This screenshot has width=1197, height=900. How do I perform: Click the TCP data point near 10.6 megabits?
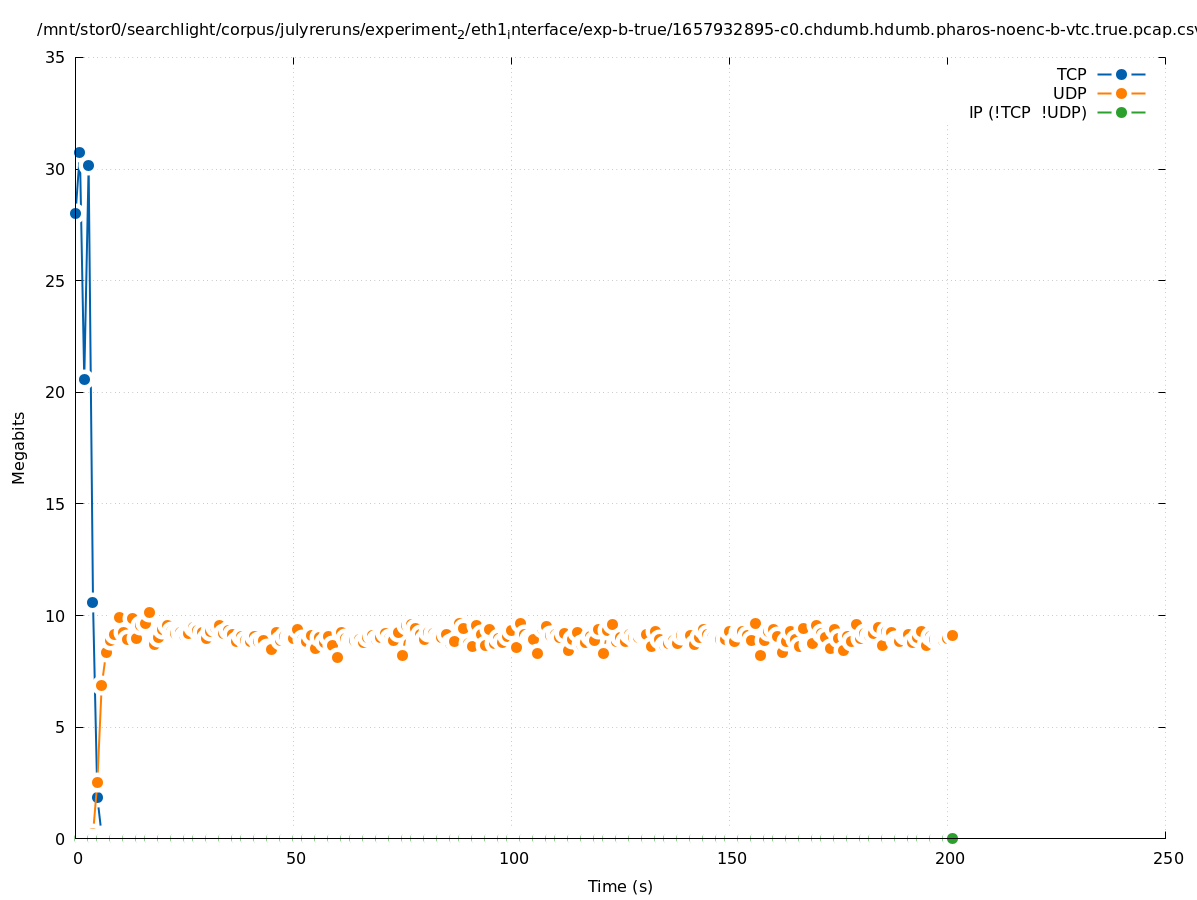(x=92, y=602)
